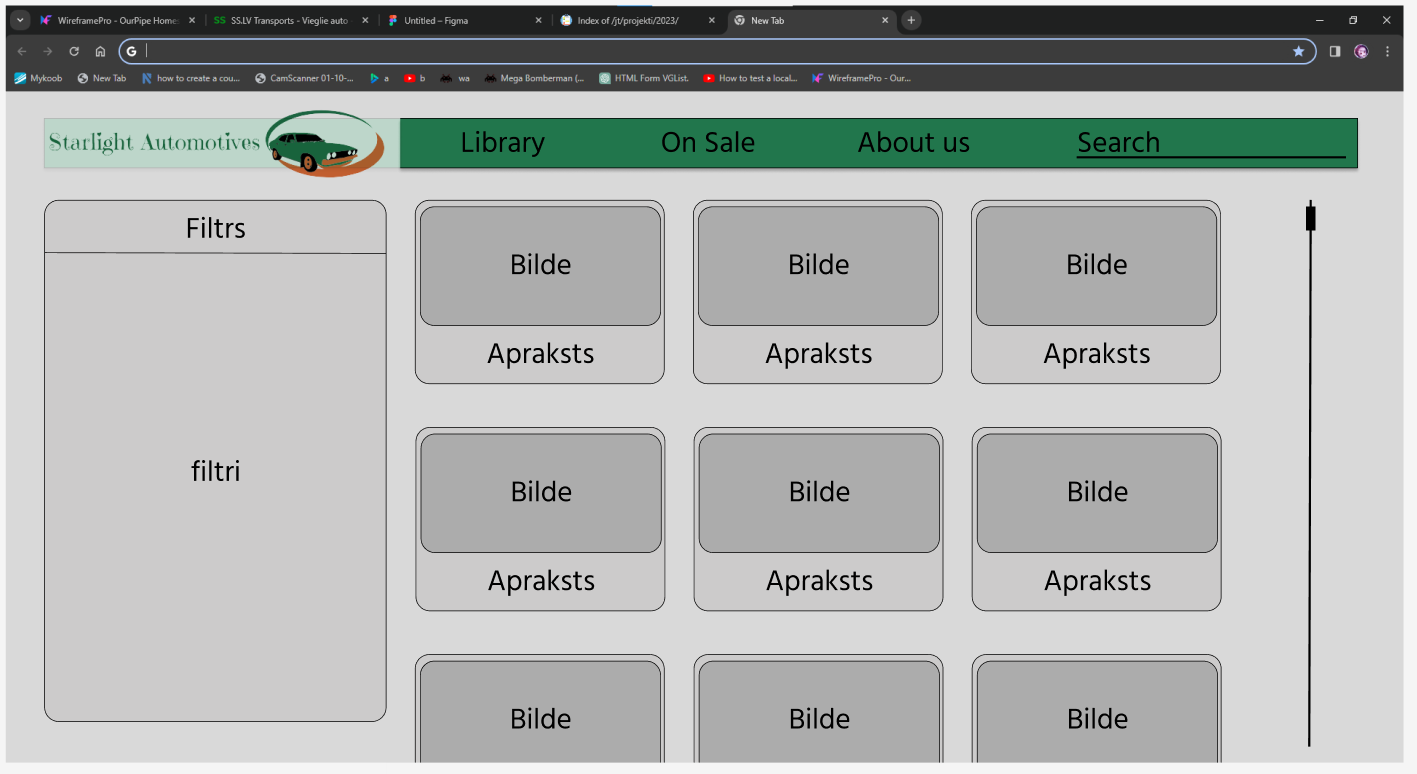Open the Library navigation link
Image resolution: width=1417 pixels, height=774 pixels.
coord(502,143)
